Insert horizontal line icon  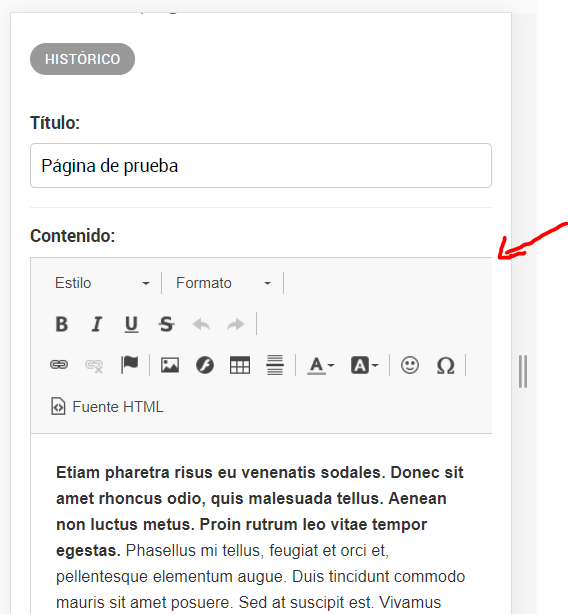coord(275,365)
